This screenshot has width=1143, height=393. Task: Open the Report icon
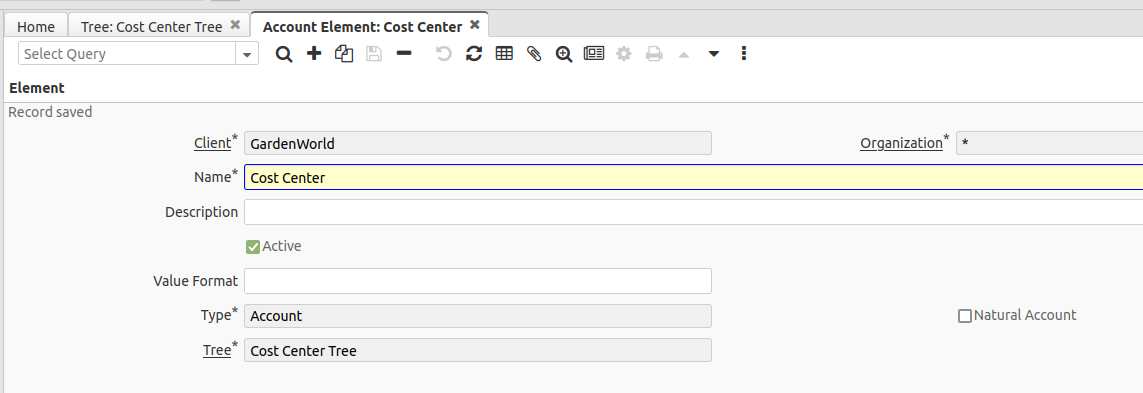point(594,53)
